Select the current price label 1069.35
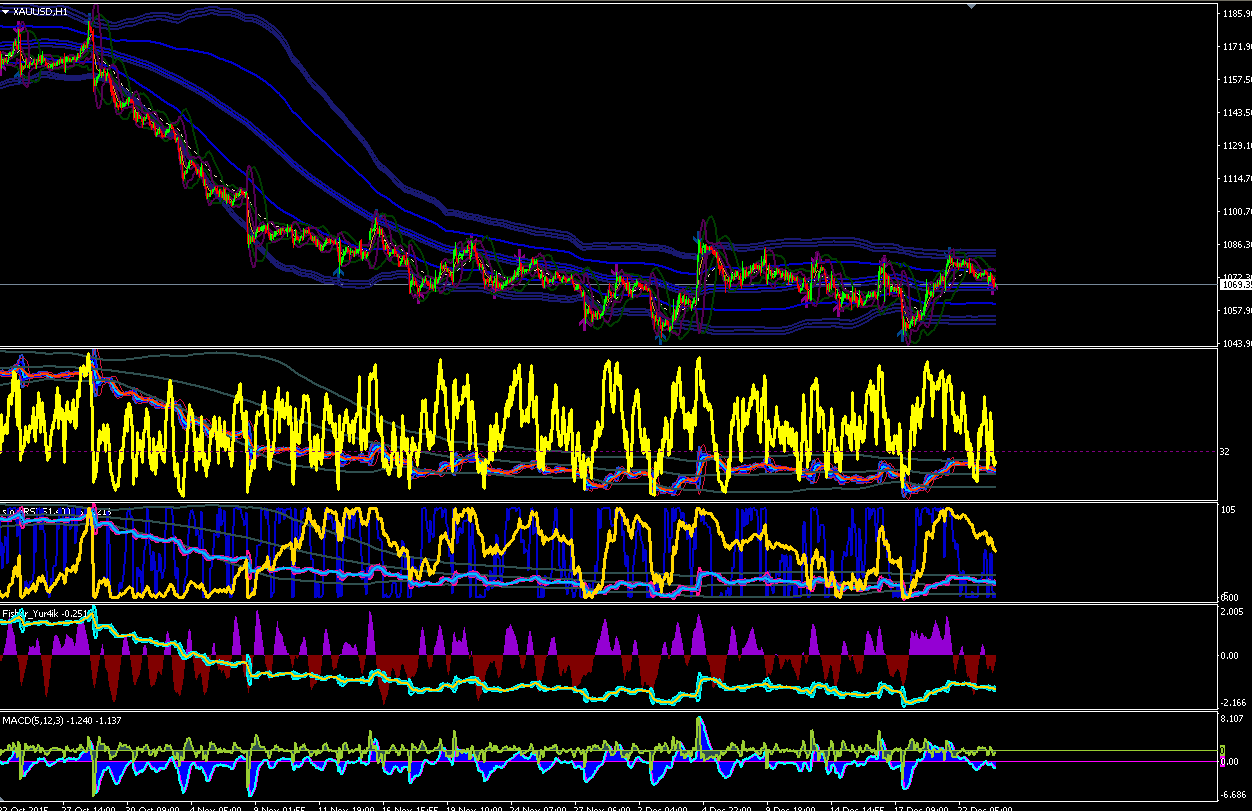The width and height of the screenshot is (1252, 811). pos(1236,285)
